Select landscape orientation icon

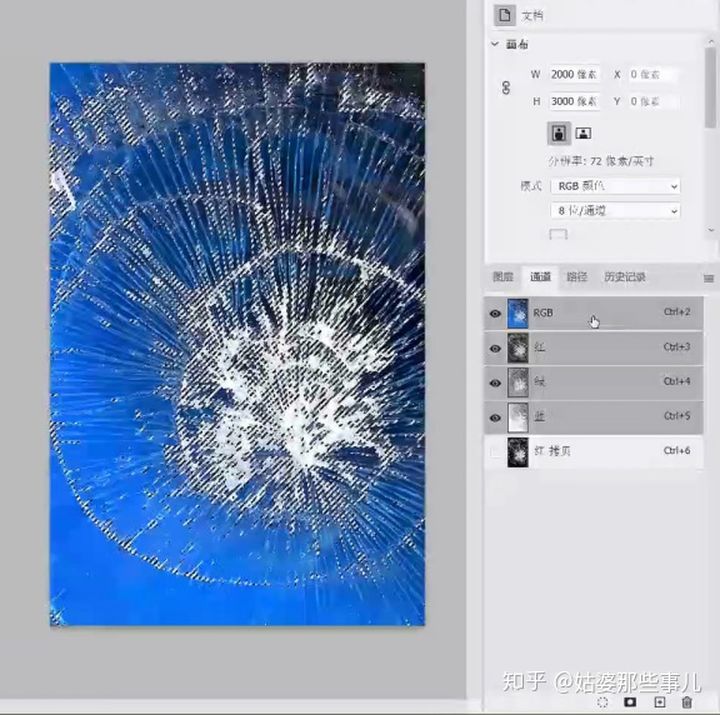point(583,134)
